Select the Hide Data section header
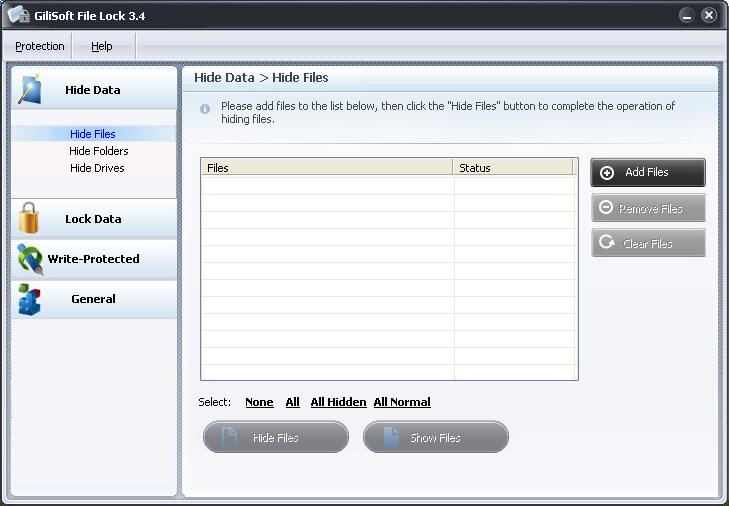This screenshot has width=729, height=506. (x=94, y=89)
